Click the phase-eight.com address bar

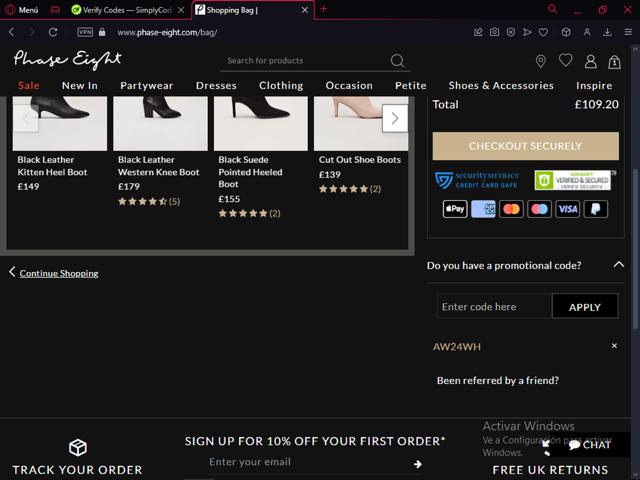pos(167,33)
